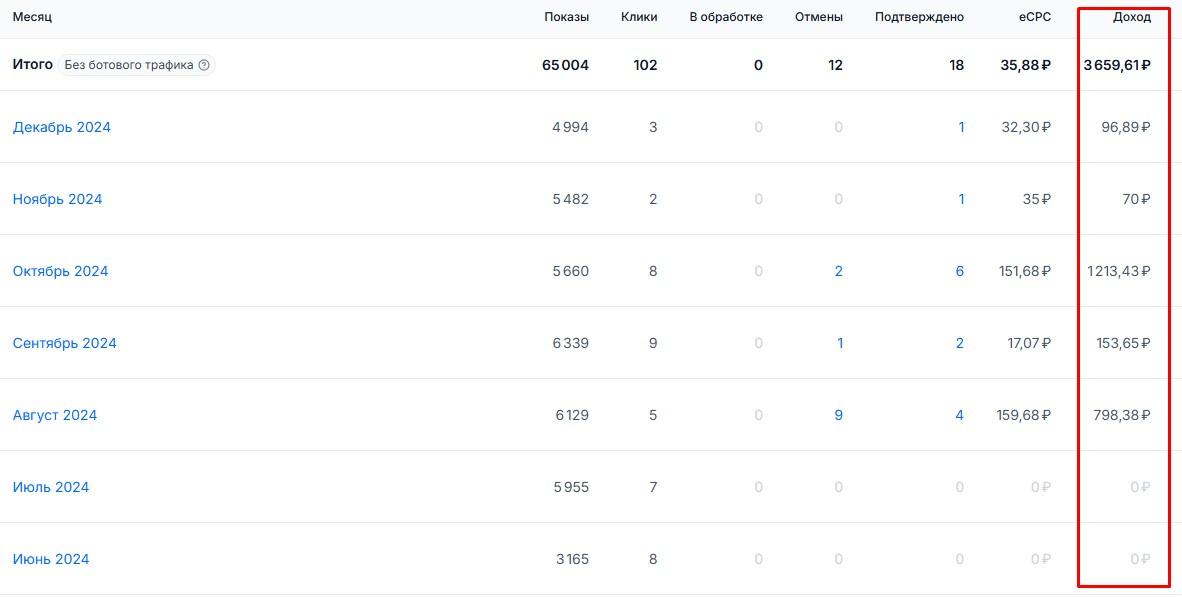Open the Ноябрь 2024 month link
This screenshot has height=597, width=1182.
click(x=57, y=199)
